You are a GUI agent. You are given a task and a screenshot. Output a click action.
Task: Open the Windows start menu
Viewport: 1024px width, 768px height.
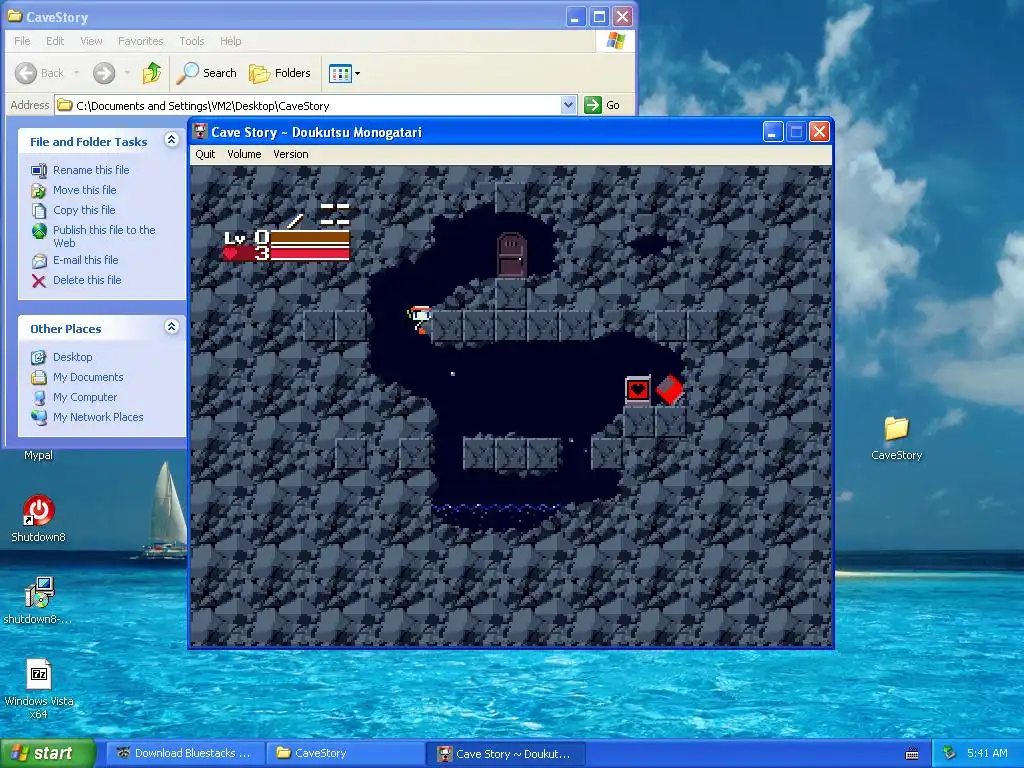[47, 753]
